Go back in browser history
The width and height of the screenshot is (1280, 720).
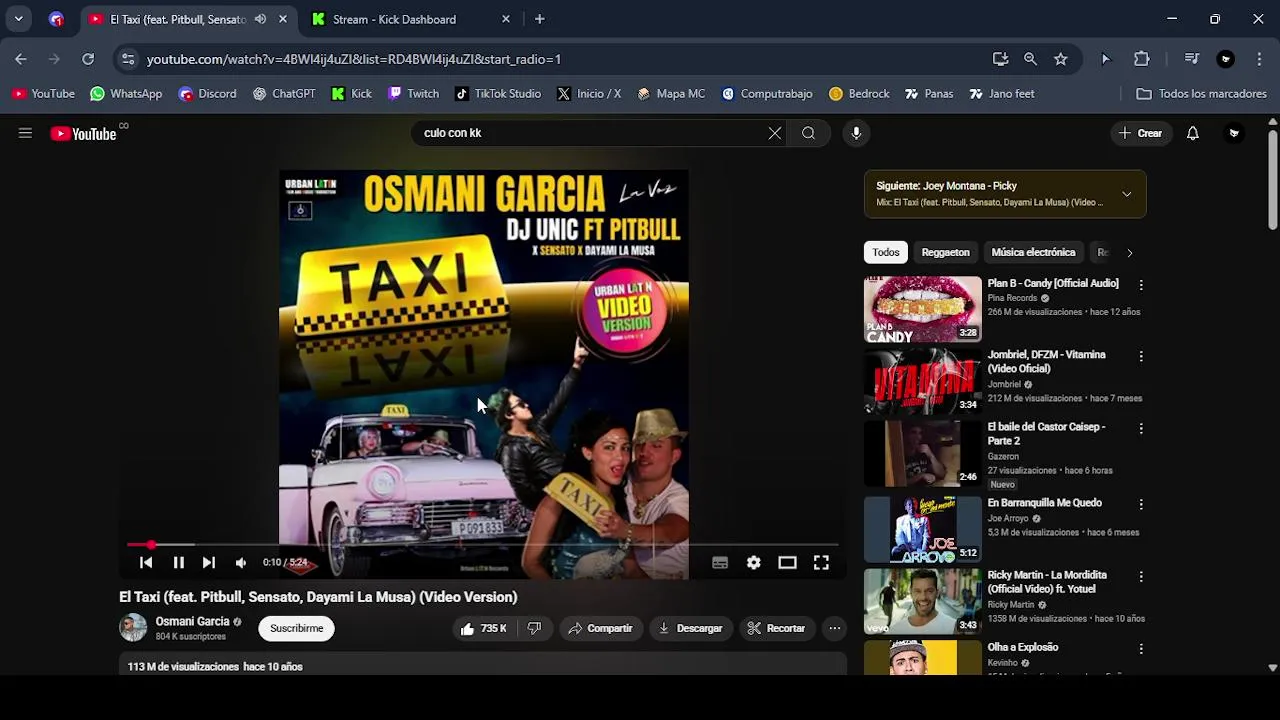click(21, 59)
